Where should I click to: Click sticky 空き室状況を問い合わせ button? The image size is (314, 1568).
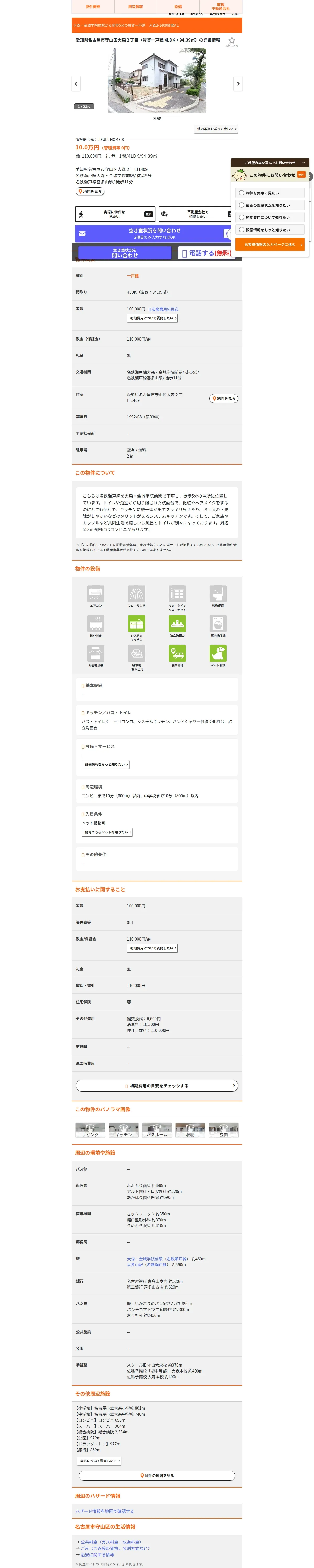click(125, 253)
